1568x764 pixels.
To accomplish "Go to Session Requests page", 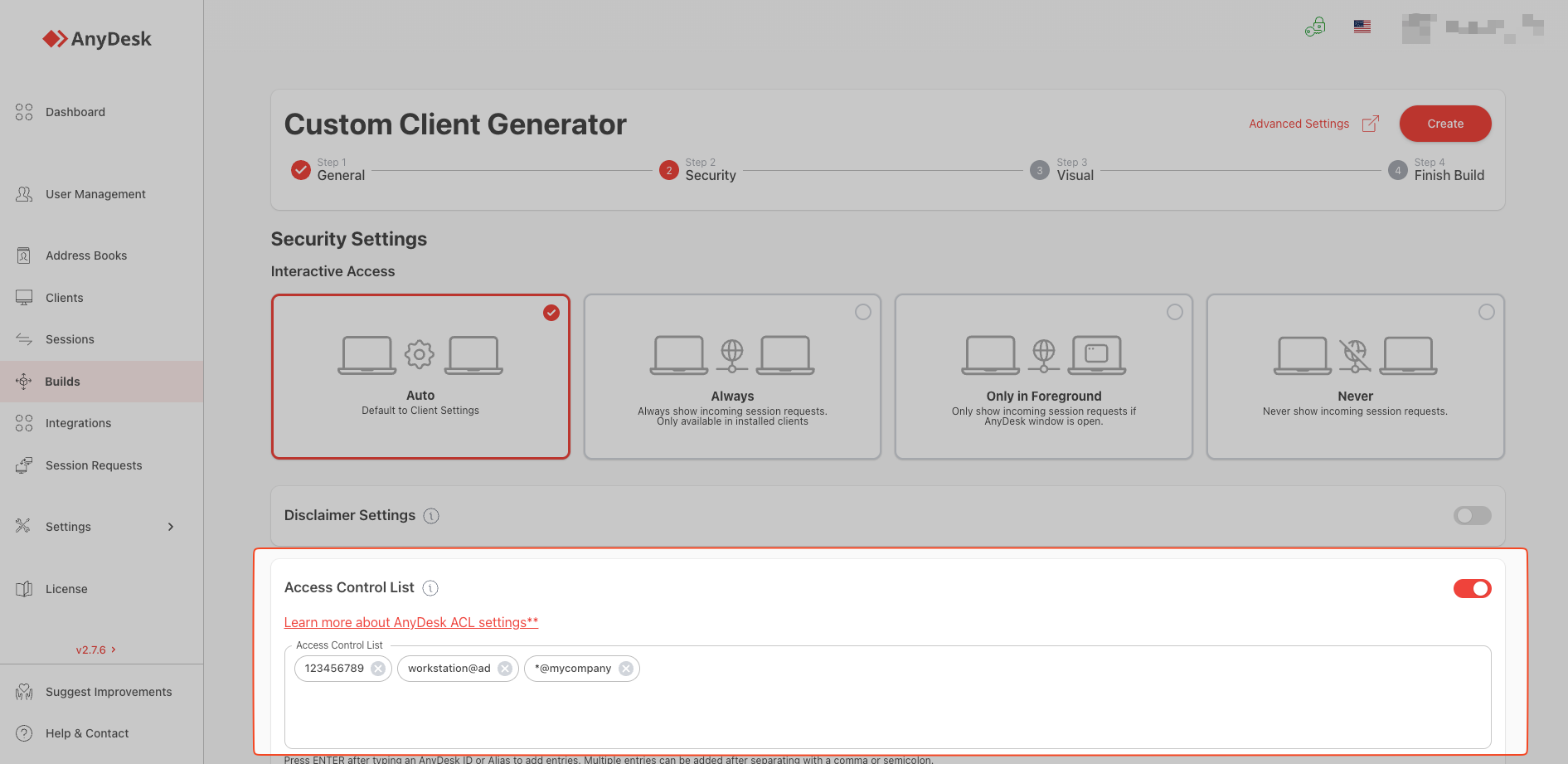I will tap(94, 465).
